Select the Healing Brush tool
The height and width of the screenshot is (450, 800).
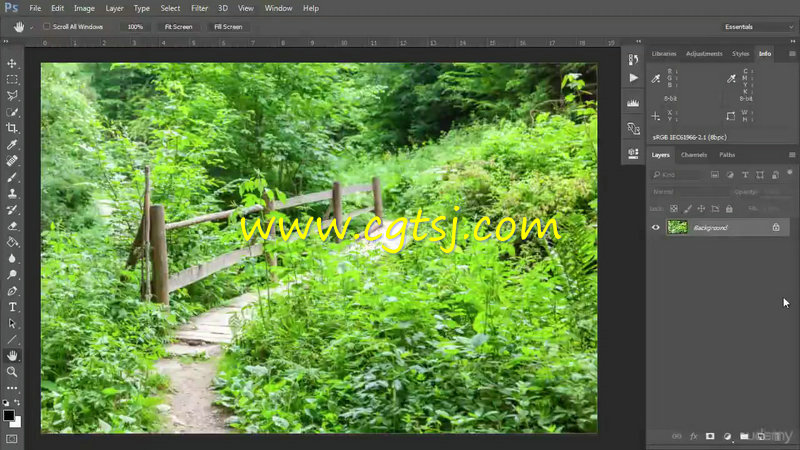coord(12,161)
